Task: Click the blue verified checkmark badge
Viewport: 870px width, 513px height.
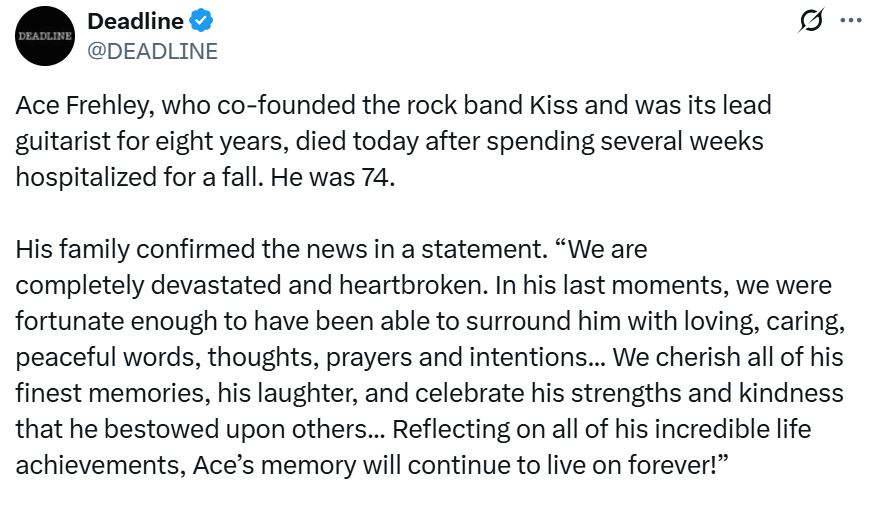Action: click(201, 21)
